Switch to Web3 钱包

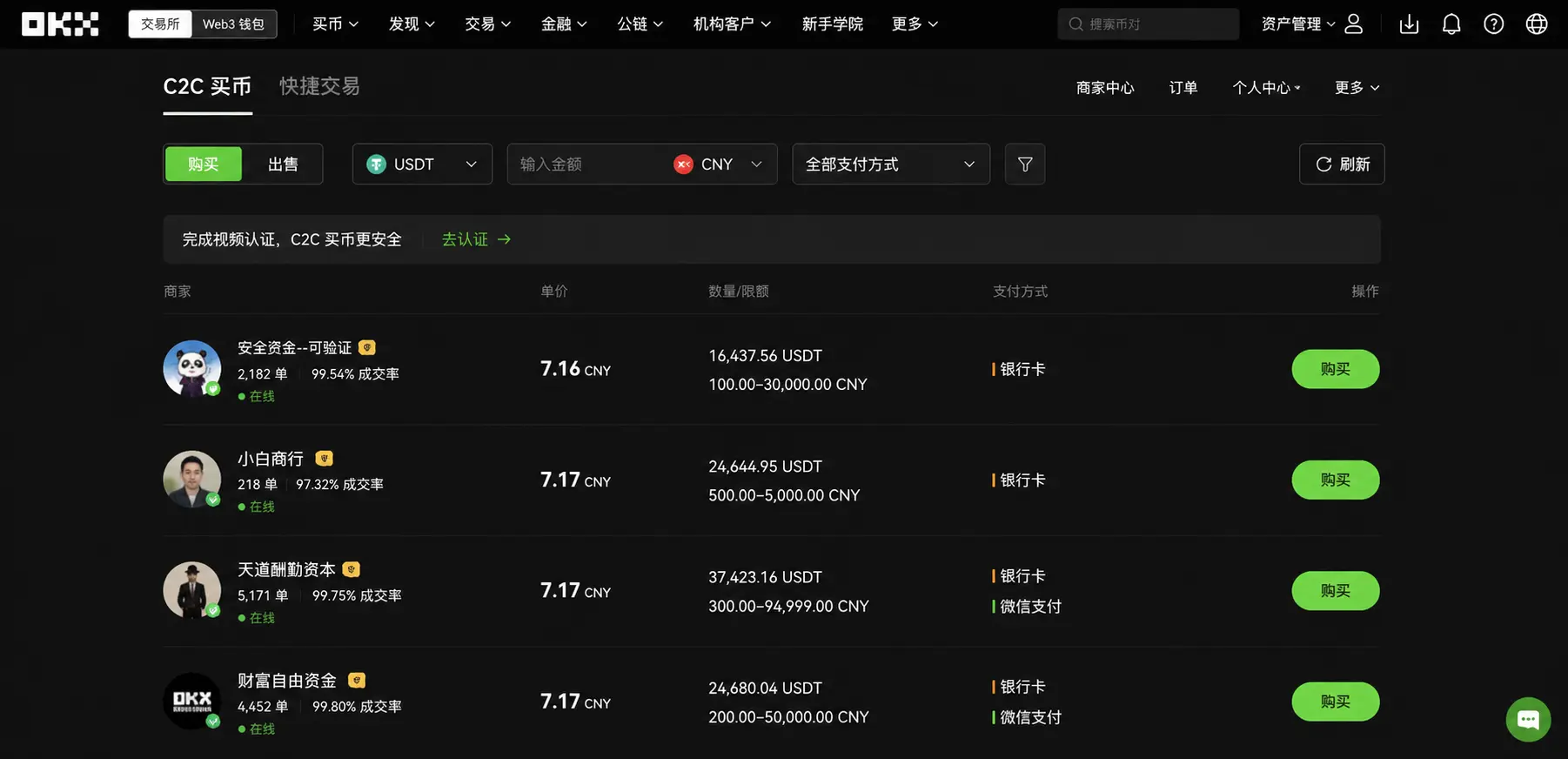[233, 24]
